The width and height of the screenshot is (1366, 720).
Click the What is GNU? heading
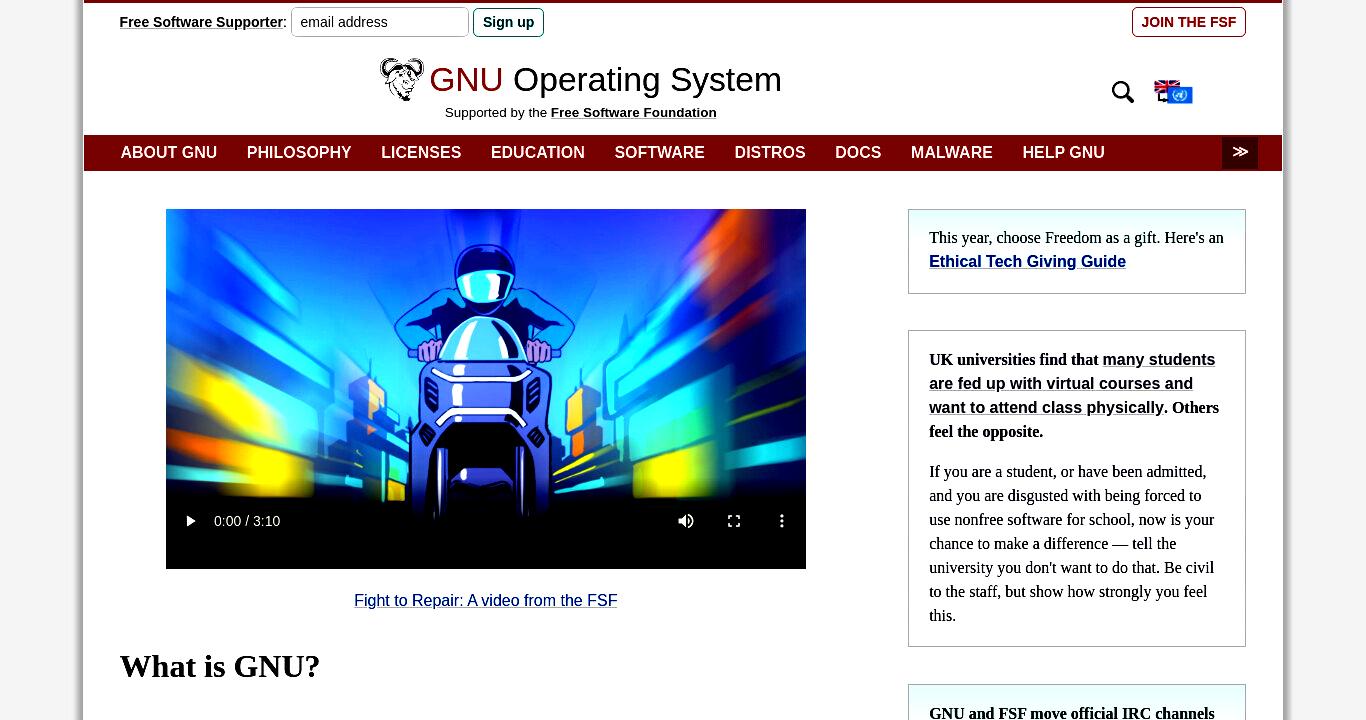pyautogui.click(x=220, y=667)
